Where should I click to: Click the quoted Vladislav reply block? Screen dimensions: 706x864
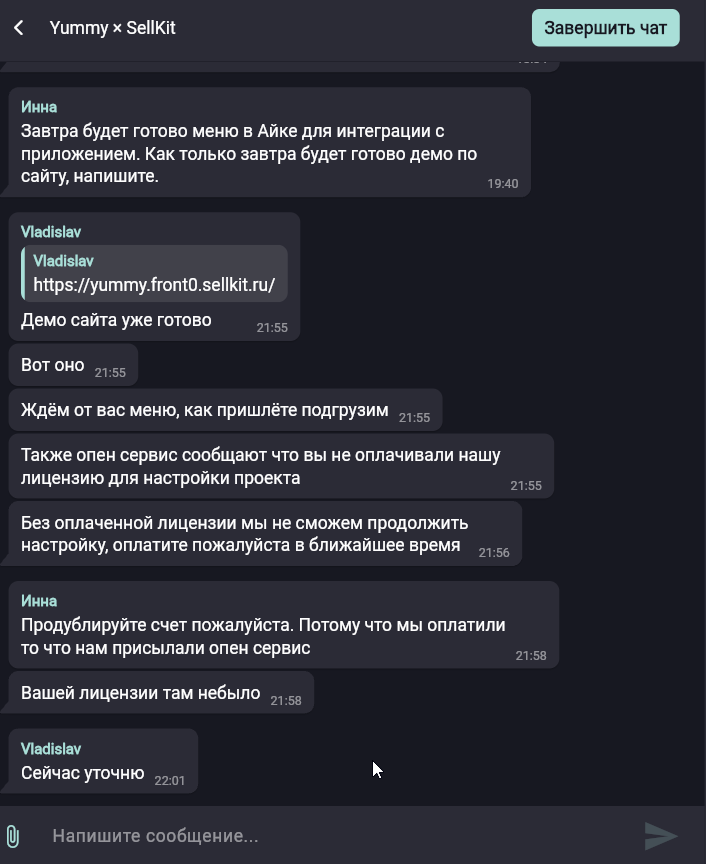click(154, 273)
